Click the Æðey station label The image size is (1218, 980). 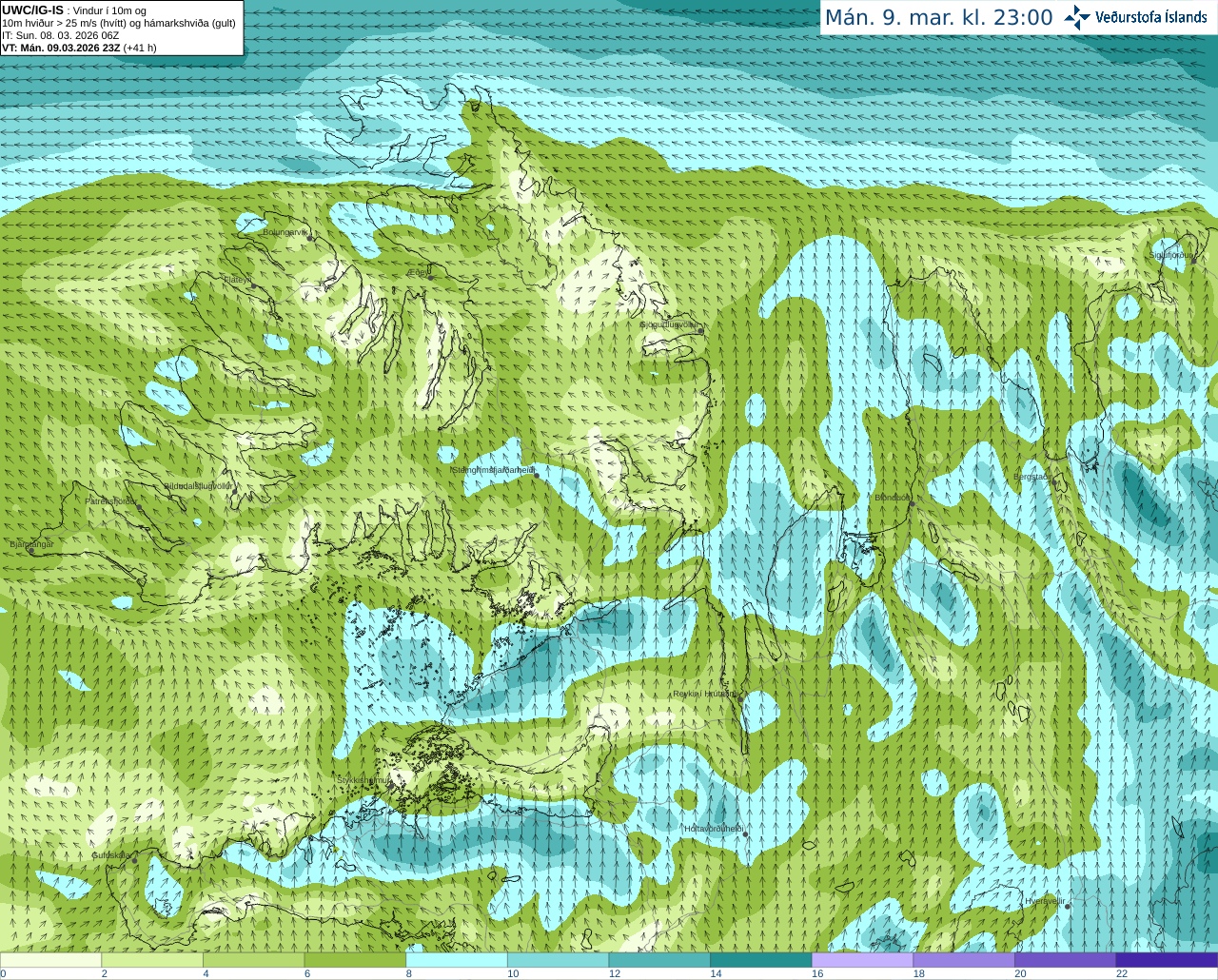point(418,272)
